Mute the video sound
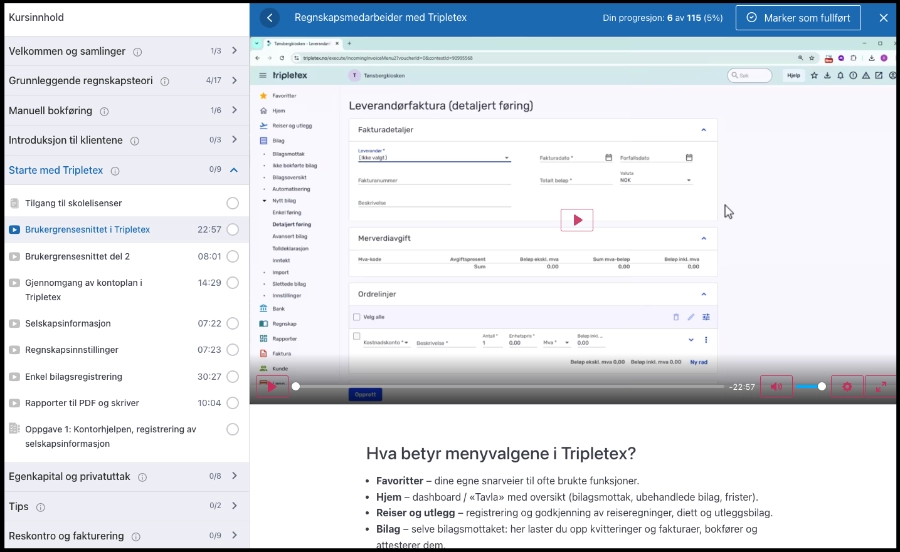This screenshot has width=900, height=552. (x=776, y=386)
